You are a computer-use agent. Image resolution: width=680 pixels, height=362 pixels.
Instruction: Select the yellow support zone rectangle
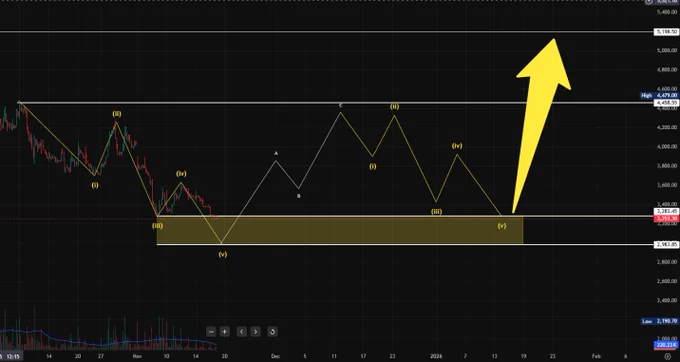click(340, 230)
